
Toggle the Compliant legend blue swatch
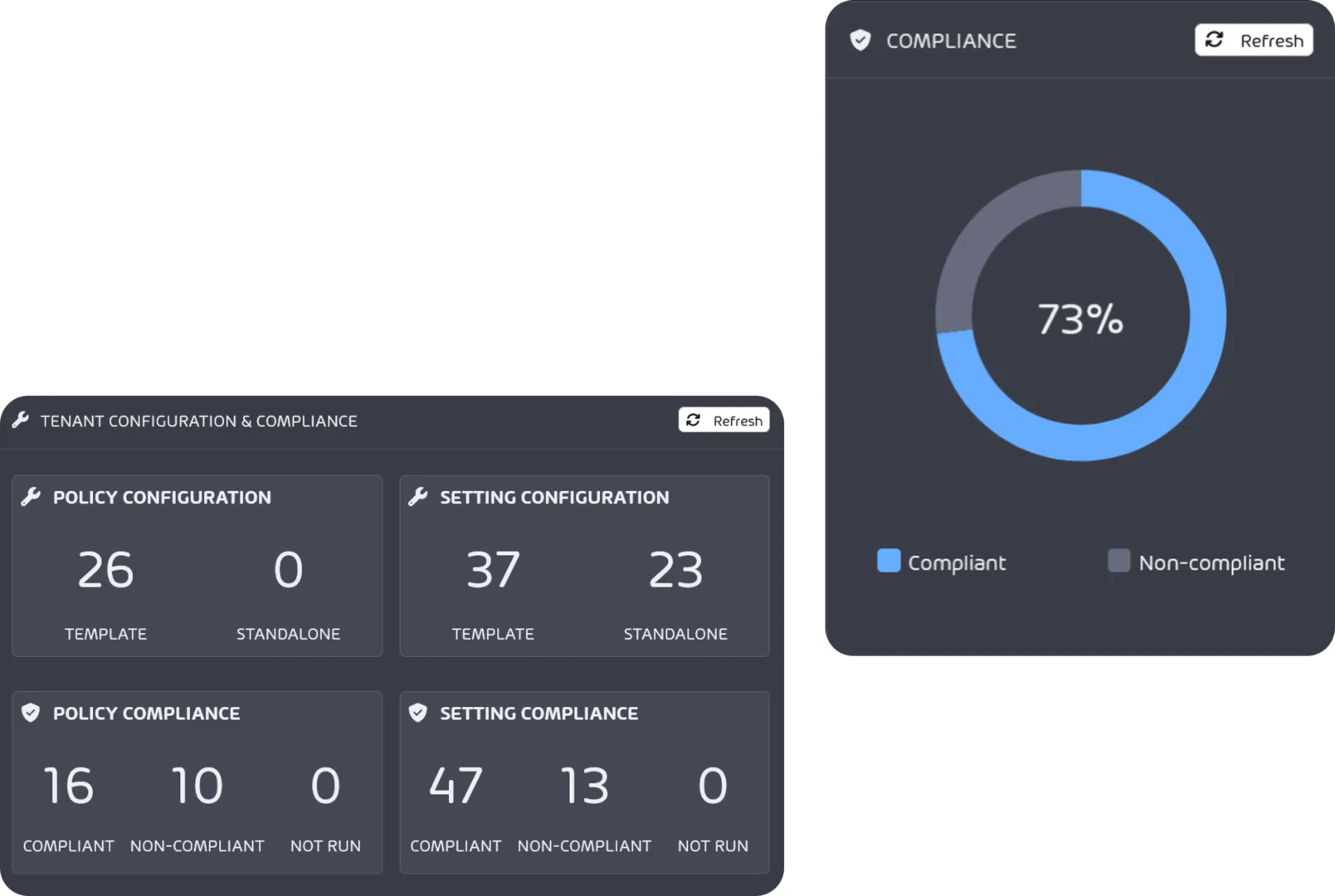889,561
